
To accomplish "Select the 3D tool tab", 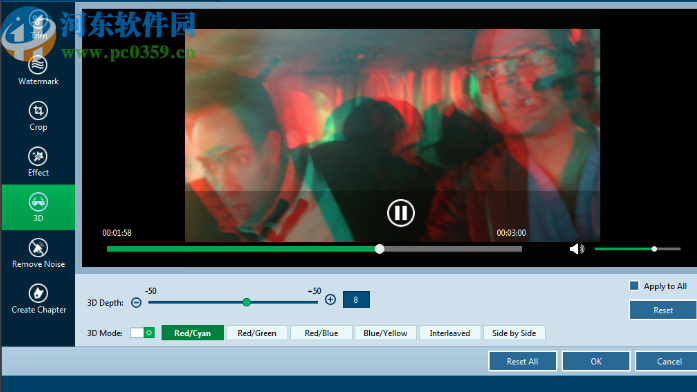I will [38, 207].
